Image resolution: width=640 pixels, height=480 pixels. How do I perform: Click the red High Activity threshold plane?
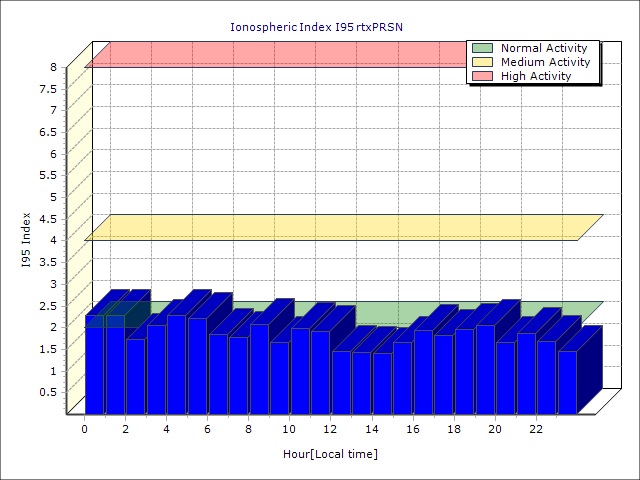[278, 55]
